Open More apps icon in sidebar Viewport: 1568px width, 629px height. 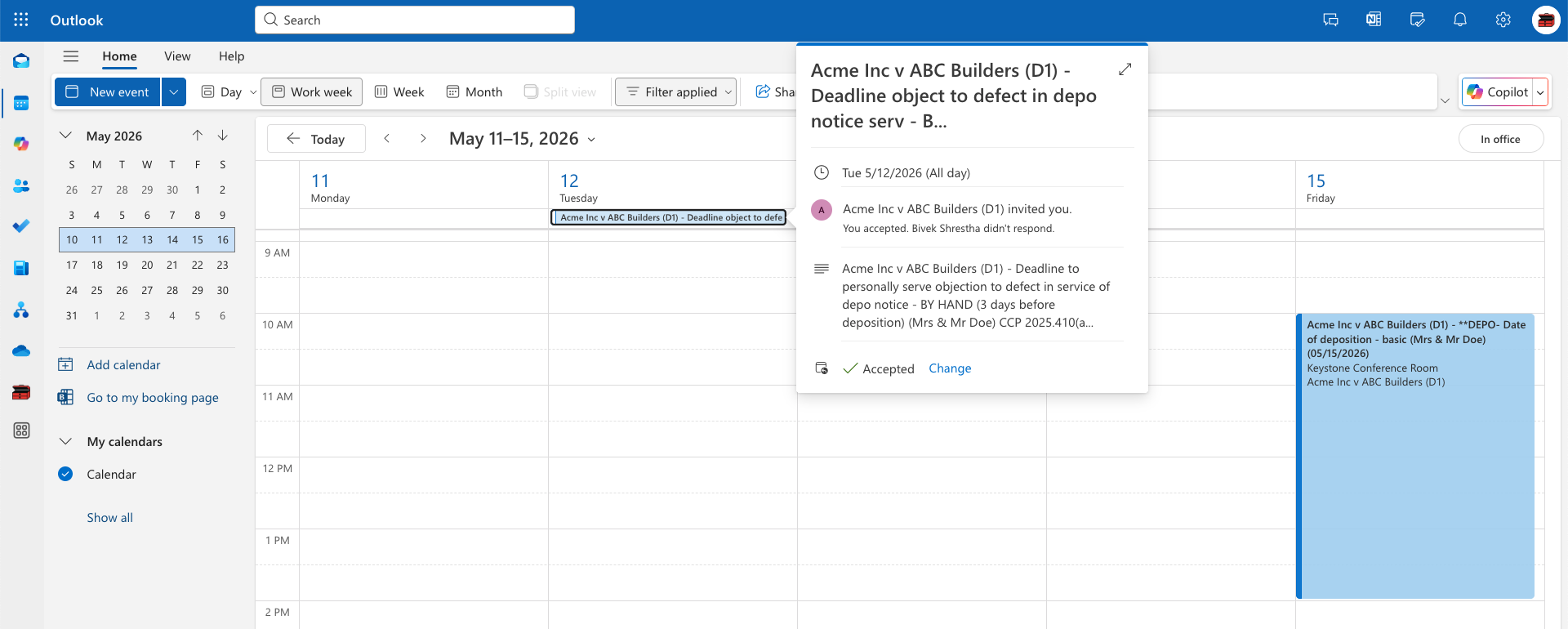click(21, 430)
